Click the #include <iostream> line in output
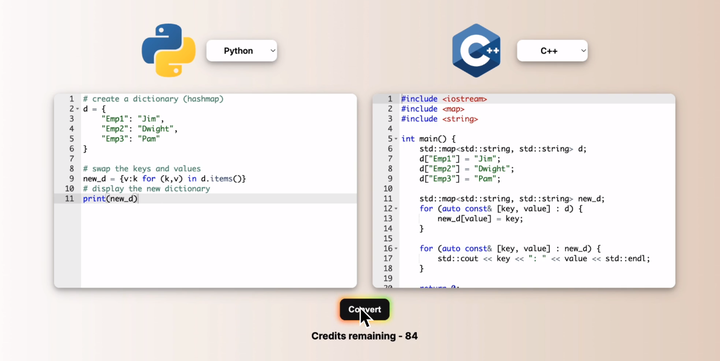 click(444, 99)
